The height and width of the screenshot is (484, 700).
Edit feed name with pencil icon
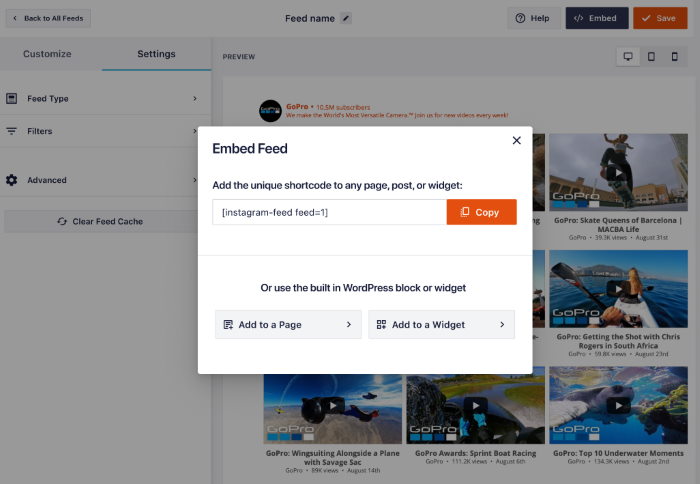click(x=346, y=18)
